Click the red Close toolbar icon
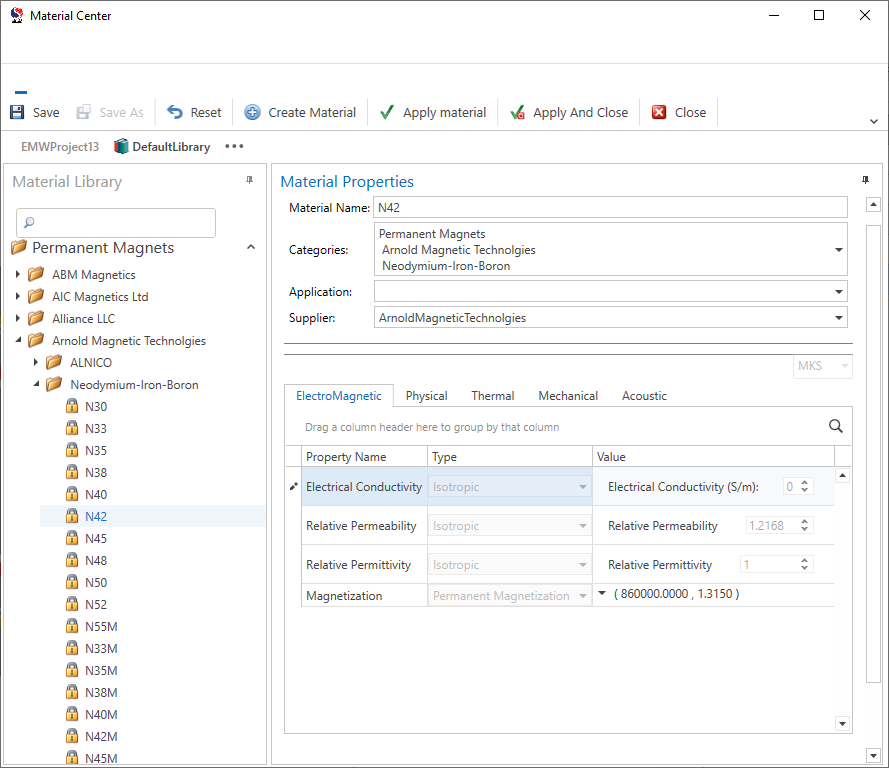Viewport: 889px width, 768px height. tap(659, 112)
